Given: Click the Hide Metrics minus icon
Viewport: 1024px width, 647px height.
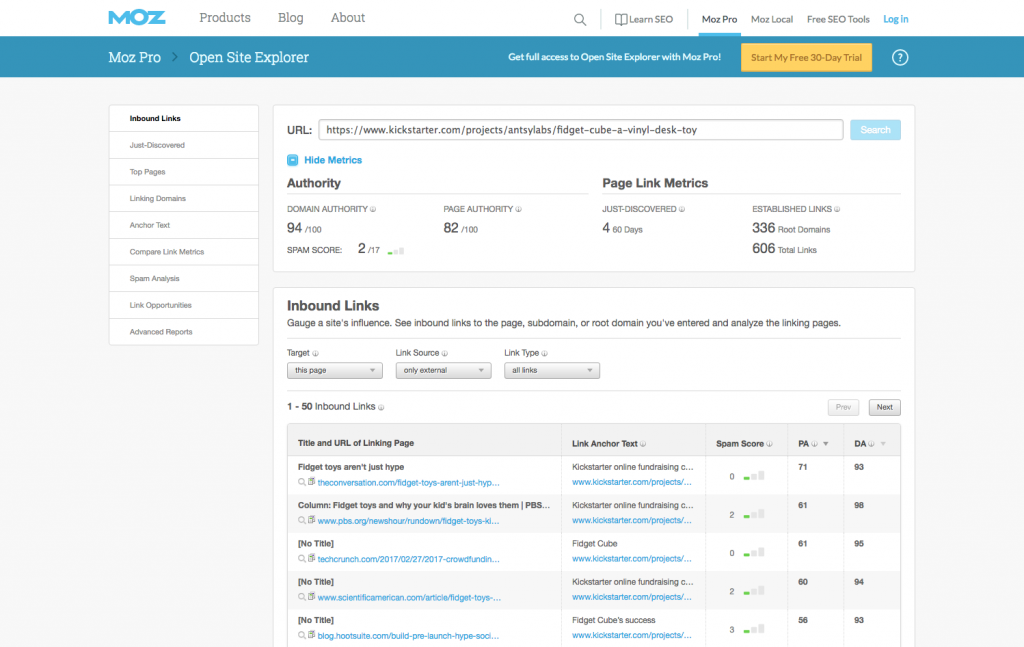Looking at the screenshot, I should point(293,160).
